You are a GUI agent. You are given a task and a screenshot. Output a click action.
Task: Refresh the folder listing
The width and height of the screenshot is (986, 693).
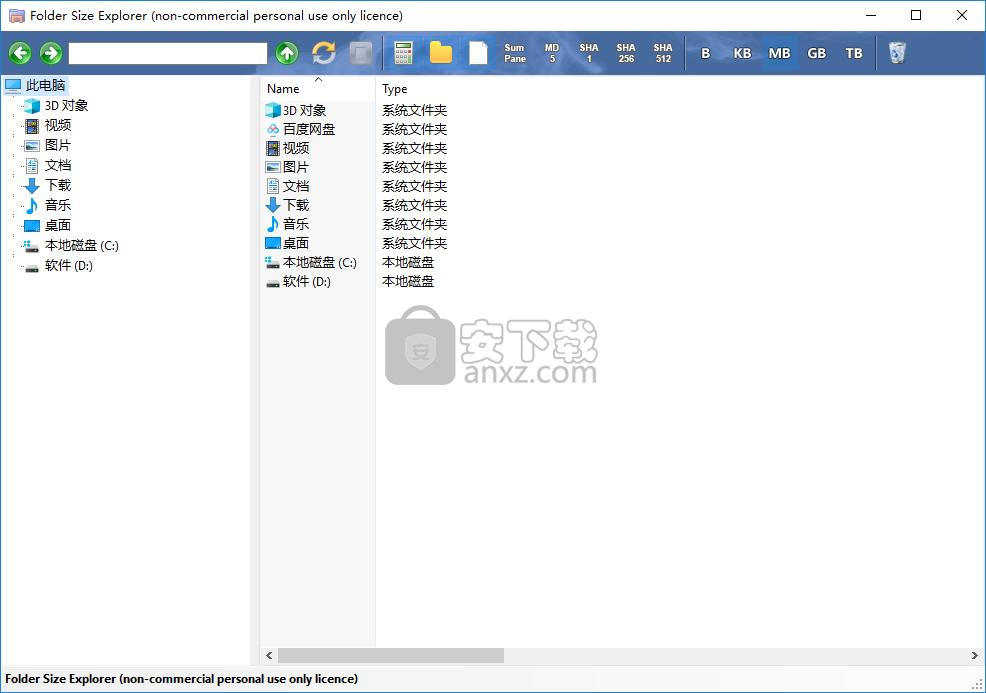click(324, 53)
